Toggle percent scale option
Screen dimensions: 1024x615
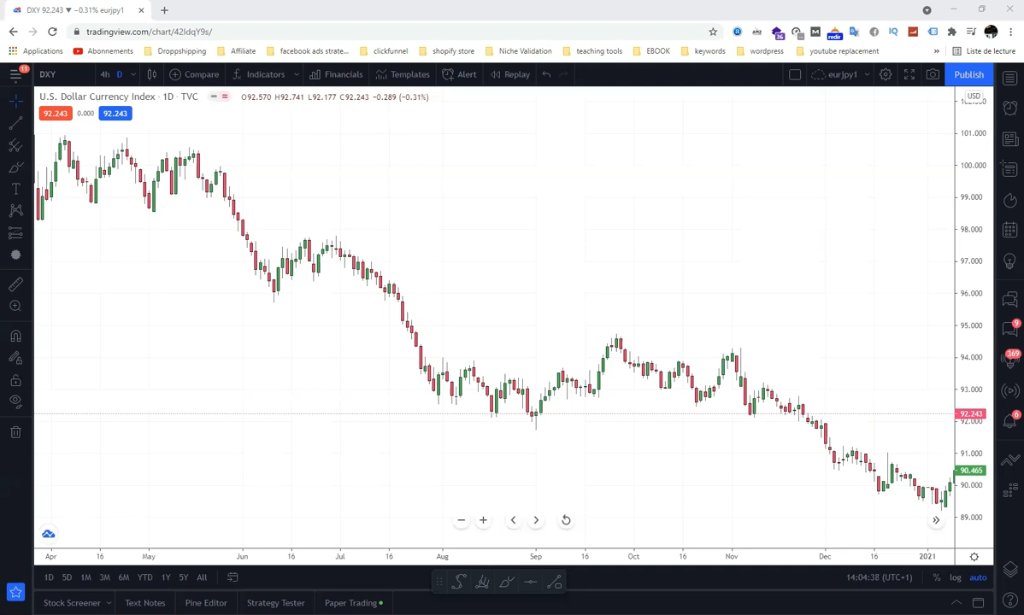(x=936, y=577)
